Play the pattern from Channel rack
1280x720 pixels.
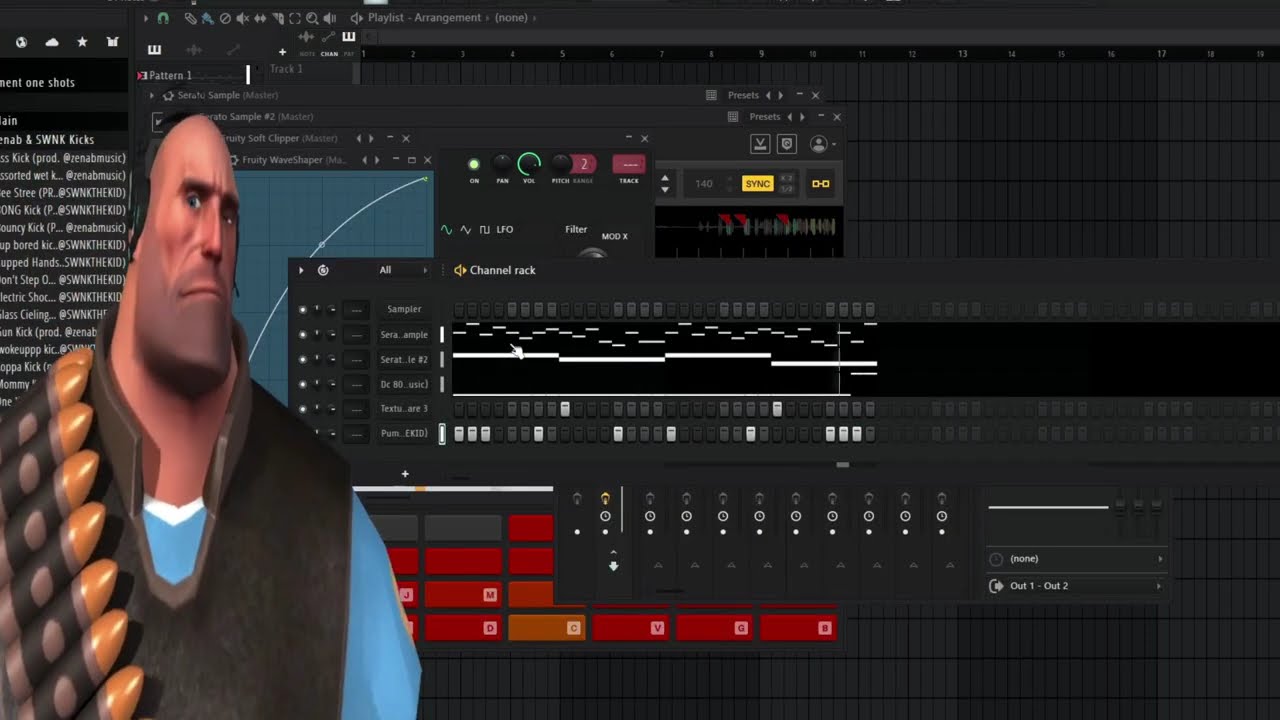coord(301,270)
